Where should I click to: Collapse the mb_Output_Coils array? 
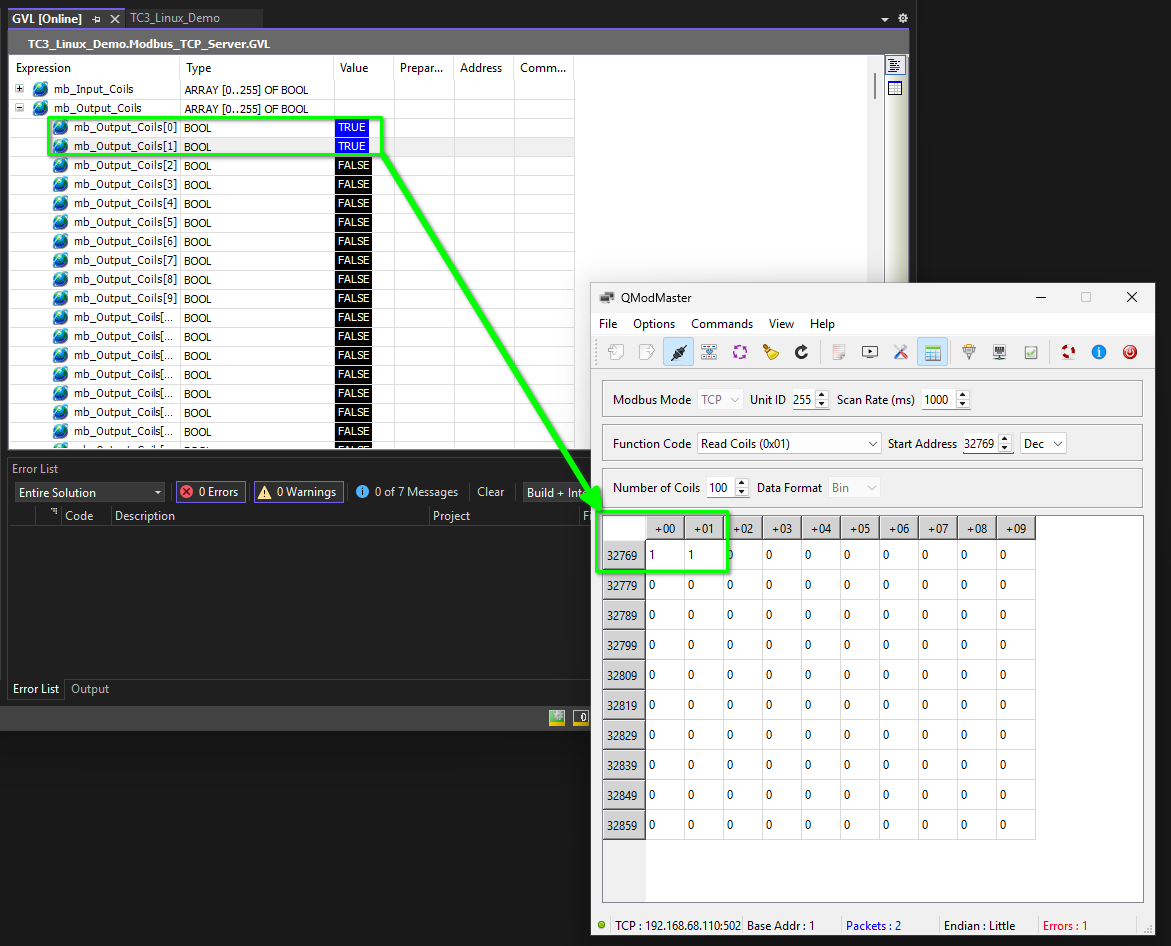19,108
